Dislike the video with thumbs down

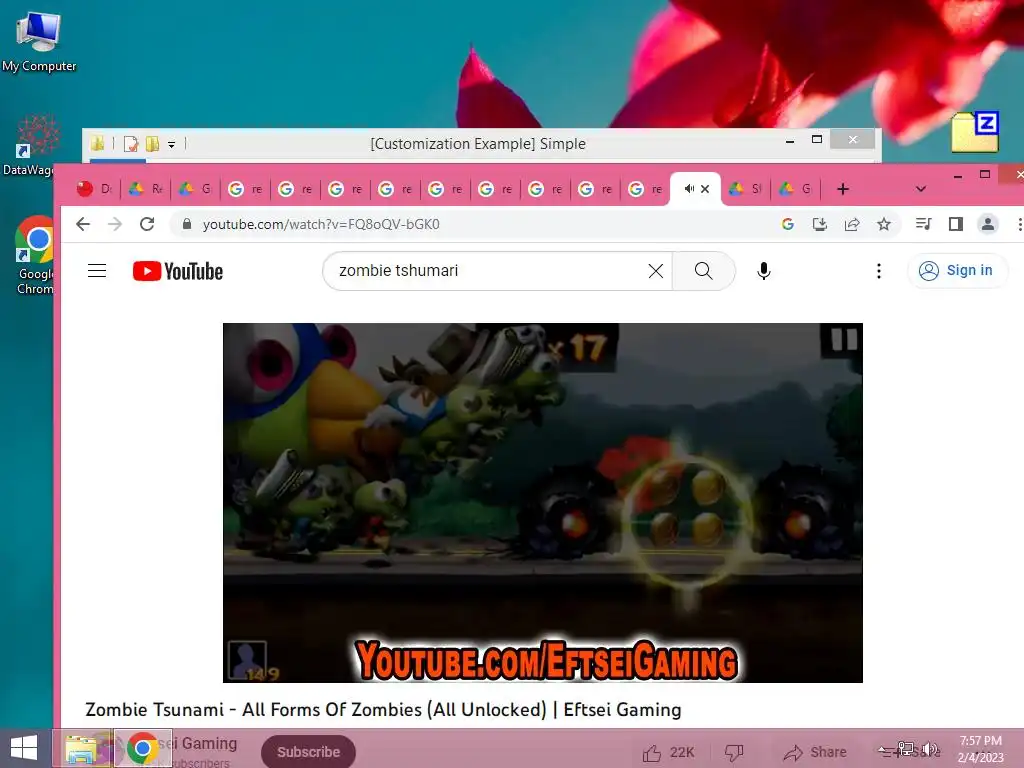[734, 752]
